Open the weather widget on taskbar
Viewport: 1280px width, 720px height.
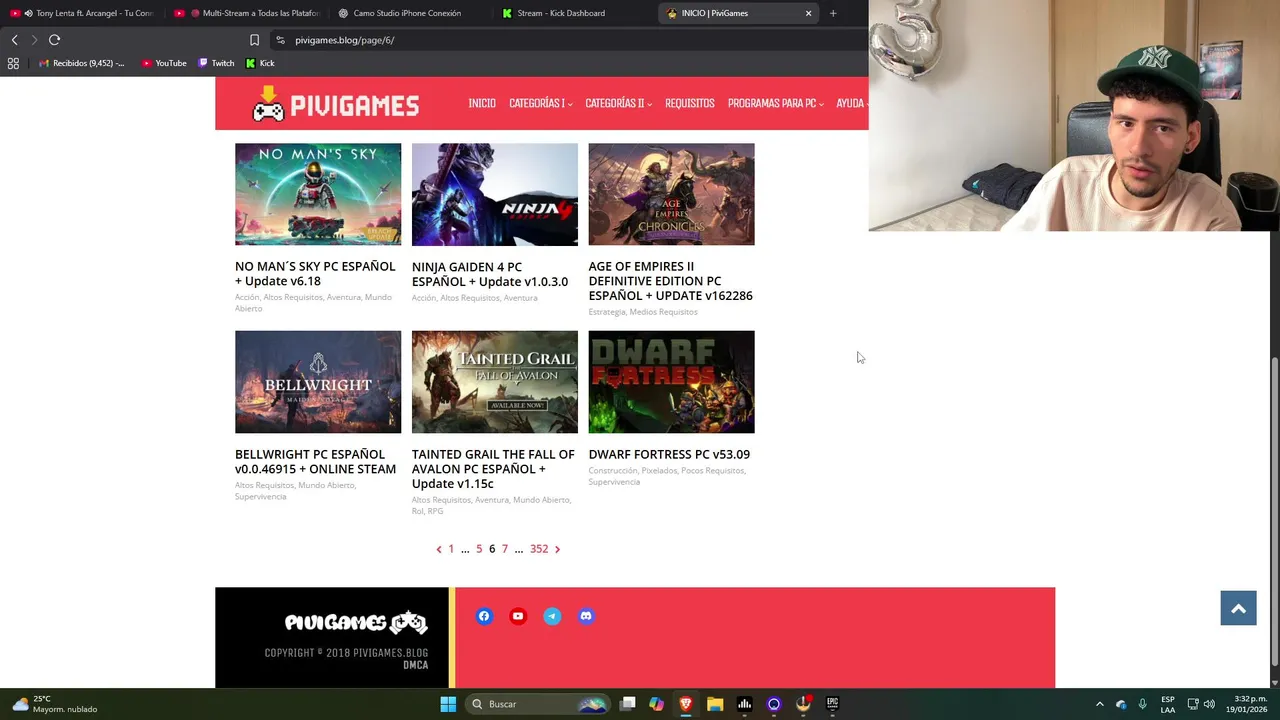[x=55, y=704]
